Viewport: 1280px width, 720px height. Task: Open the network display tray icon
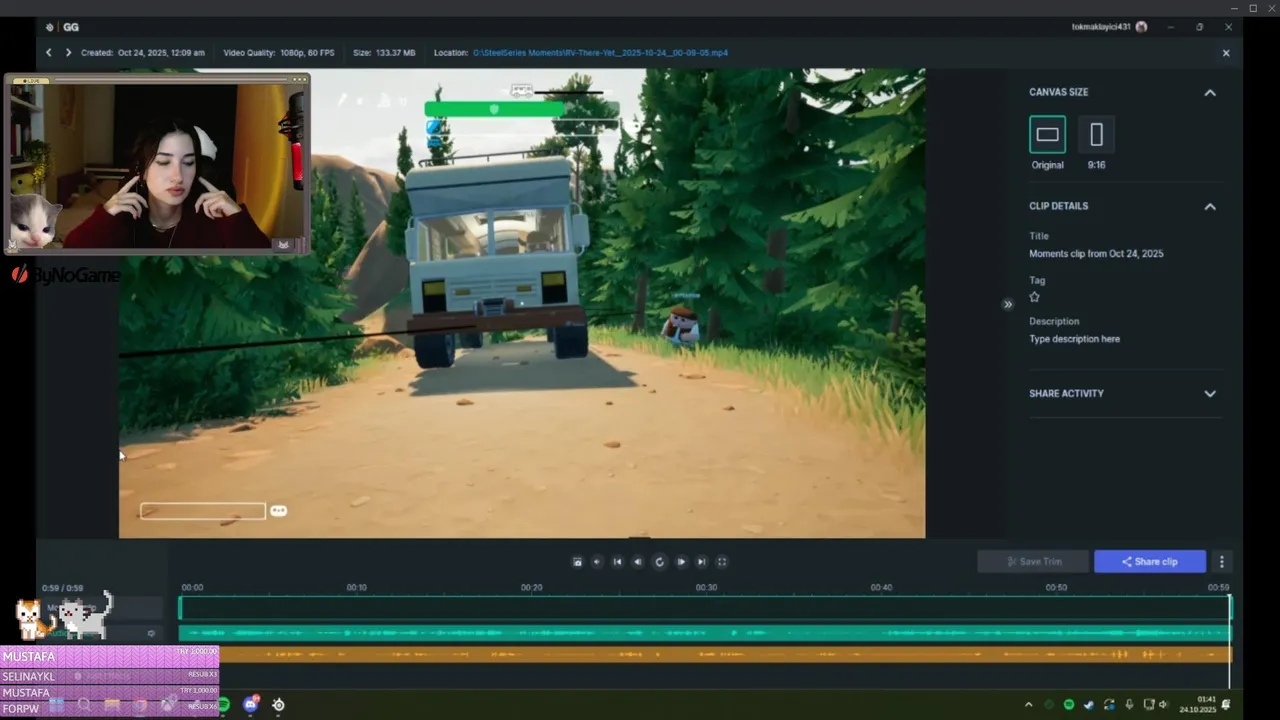pos(1149,705)
